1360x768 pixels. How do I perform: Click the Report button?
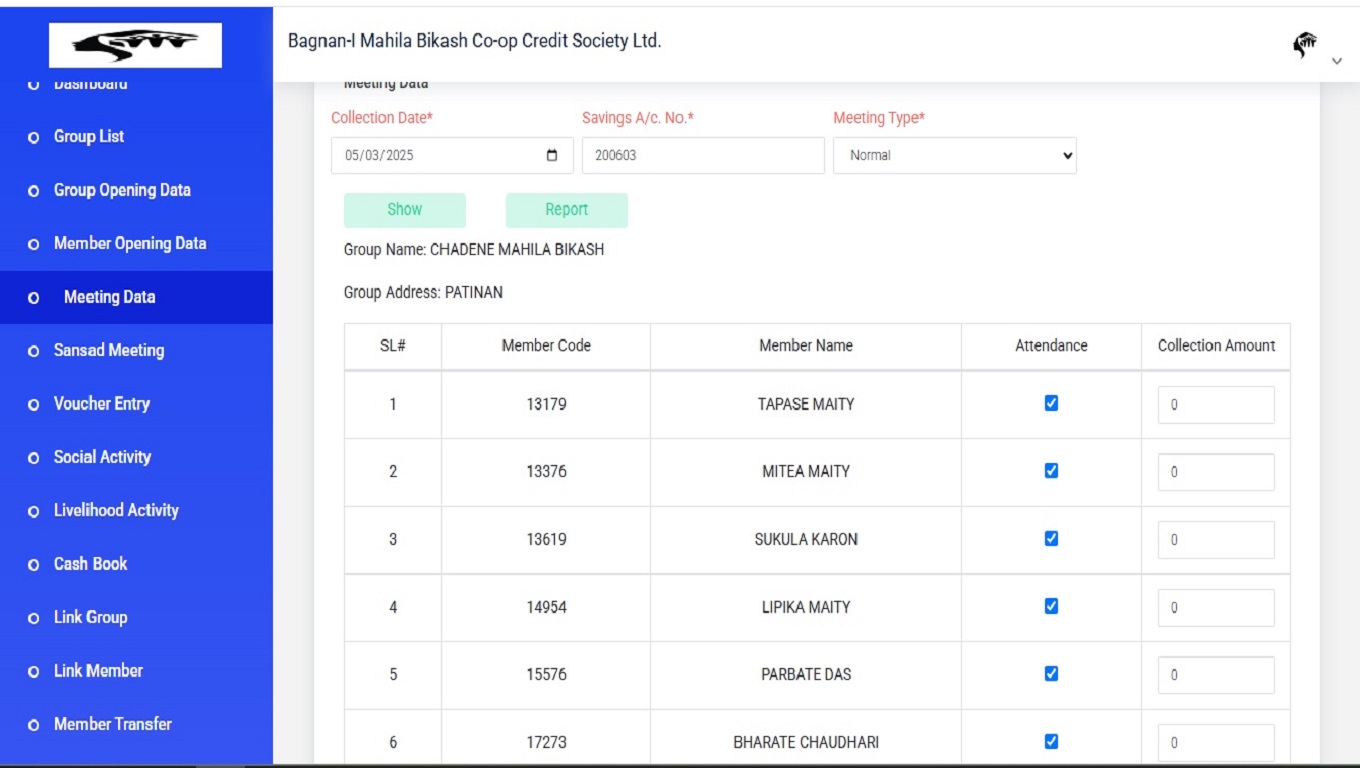point(566,210)
